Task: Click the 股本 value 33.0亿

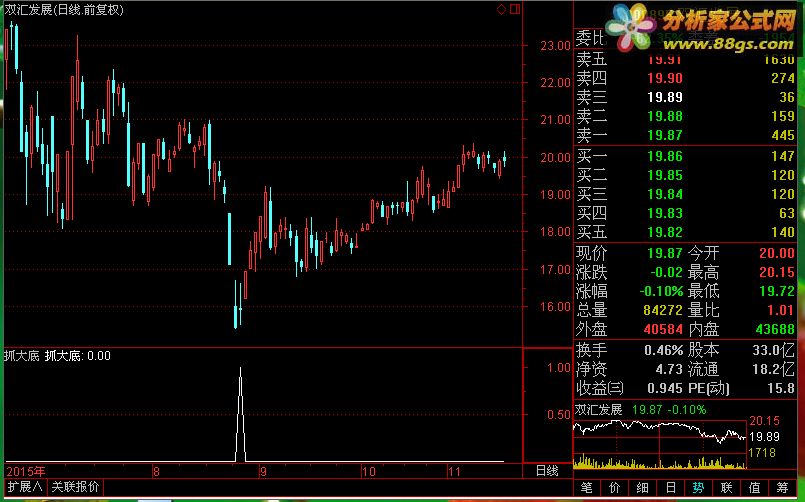Action: [774, 350]
